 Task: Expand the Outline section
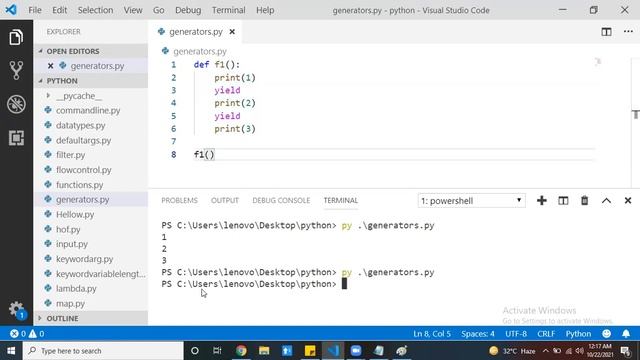(91, 318)
